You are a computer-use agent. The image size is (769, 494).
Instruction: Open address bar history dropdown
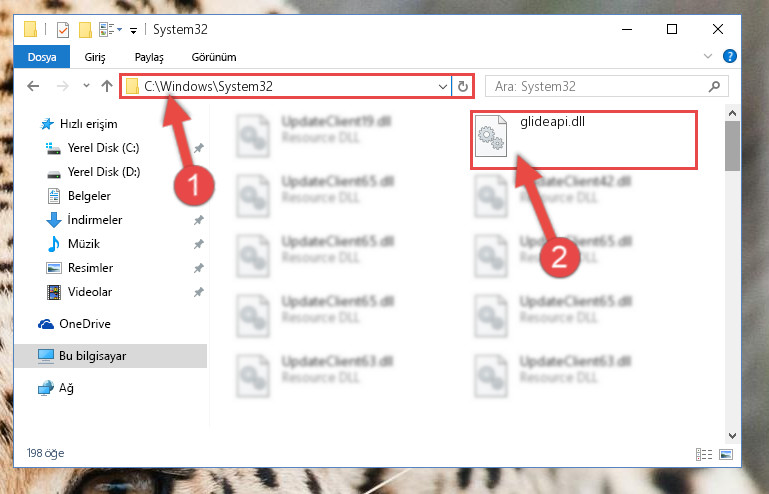click(x=442, y=87)
